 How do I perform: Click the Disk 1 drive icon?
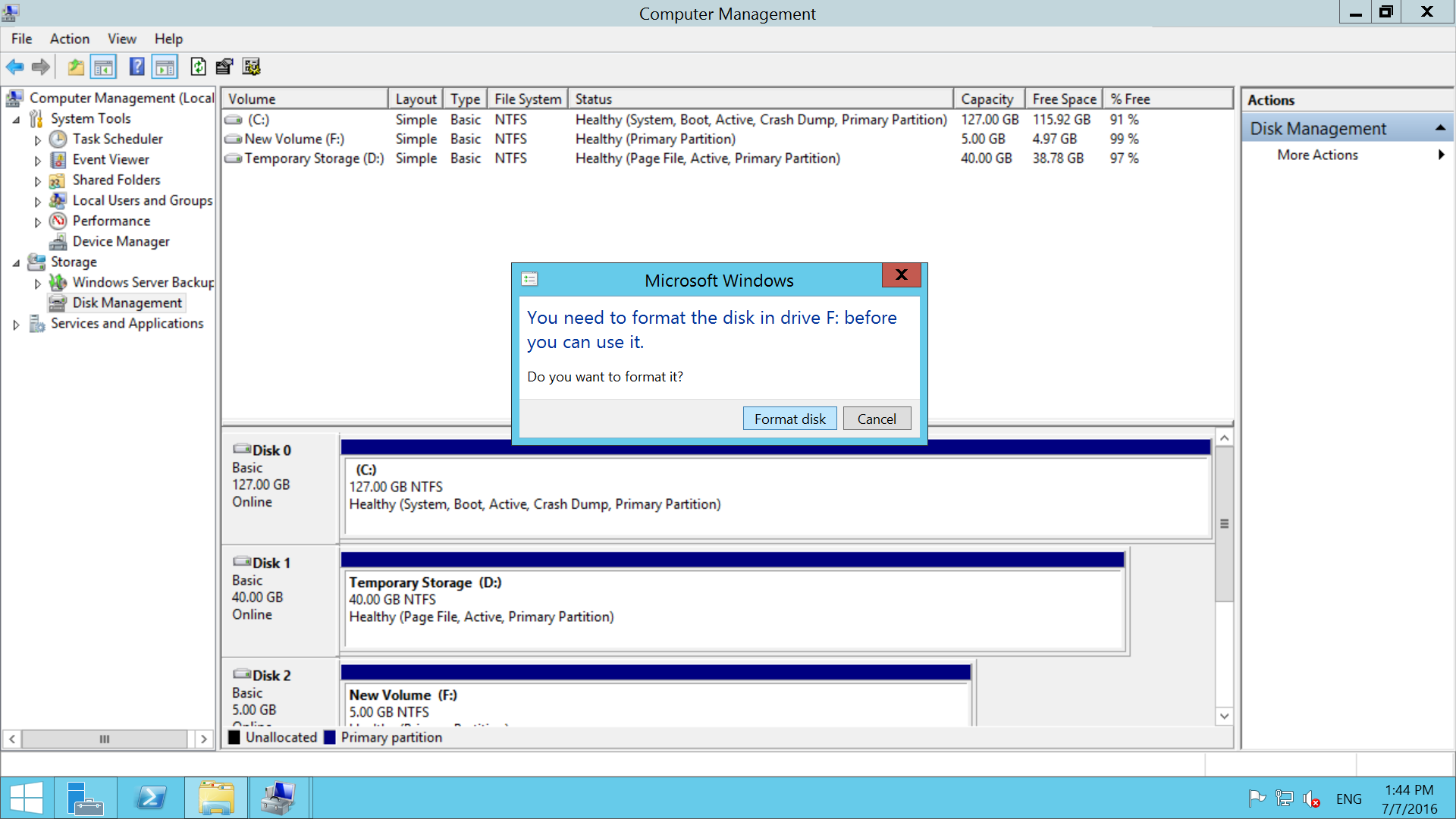click(x=242, y=562)
